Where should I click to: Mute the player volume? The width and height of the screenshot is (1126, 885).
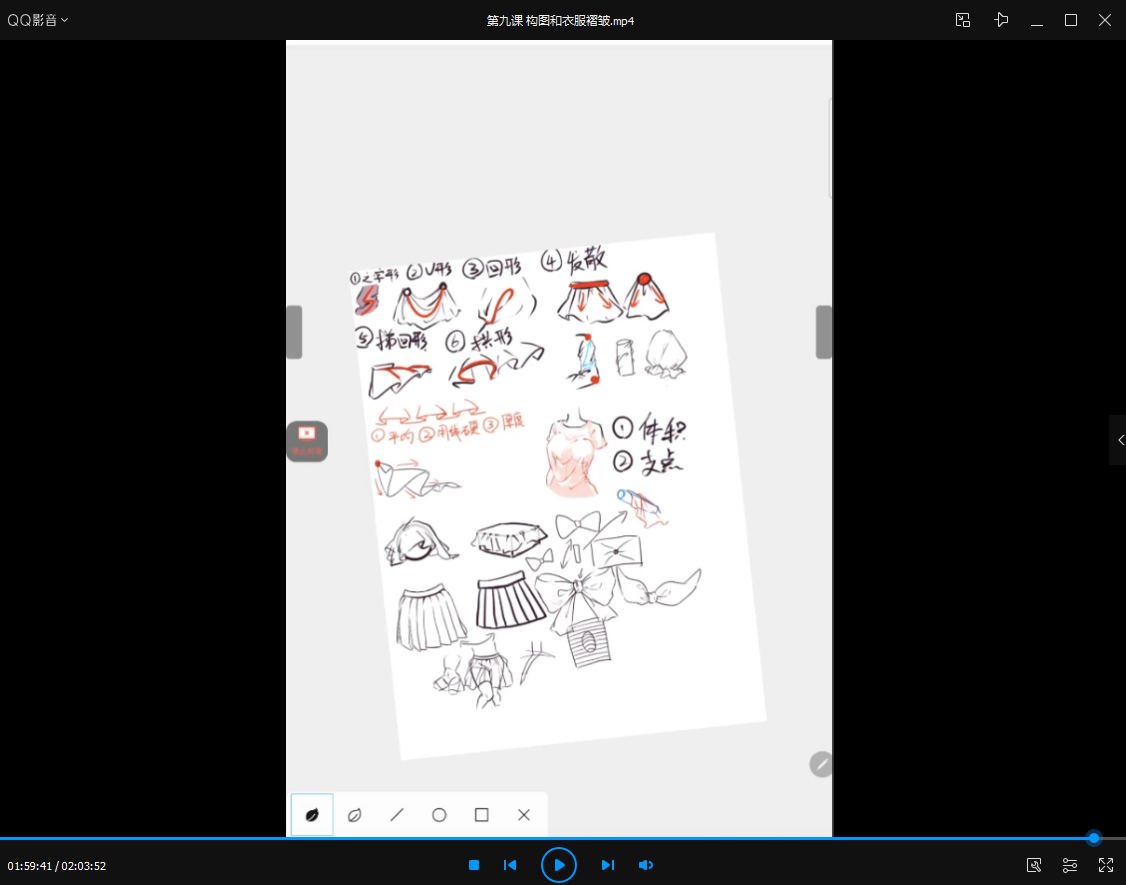tap(646, 865)
